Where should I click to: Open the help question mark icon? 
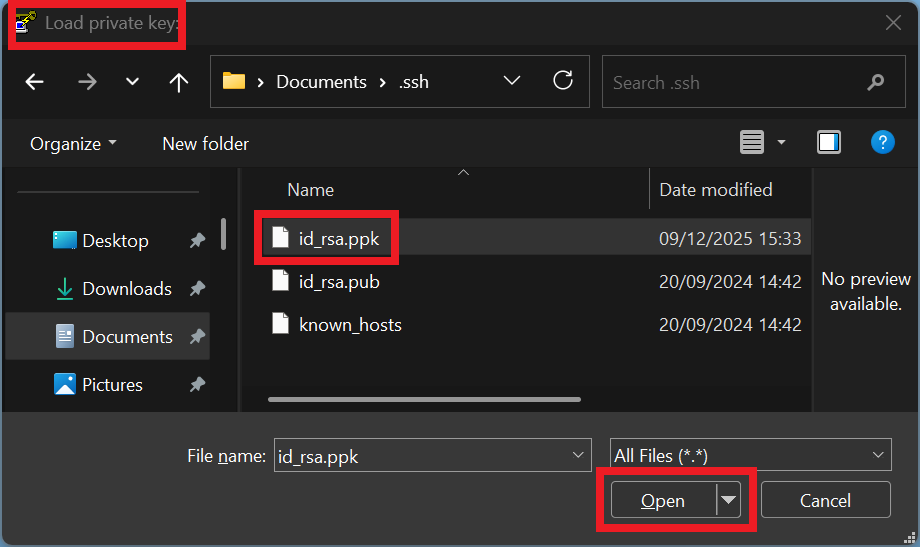pos(882,143)
